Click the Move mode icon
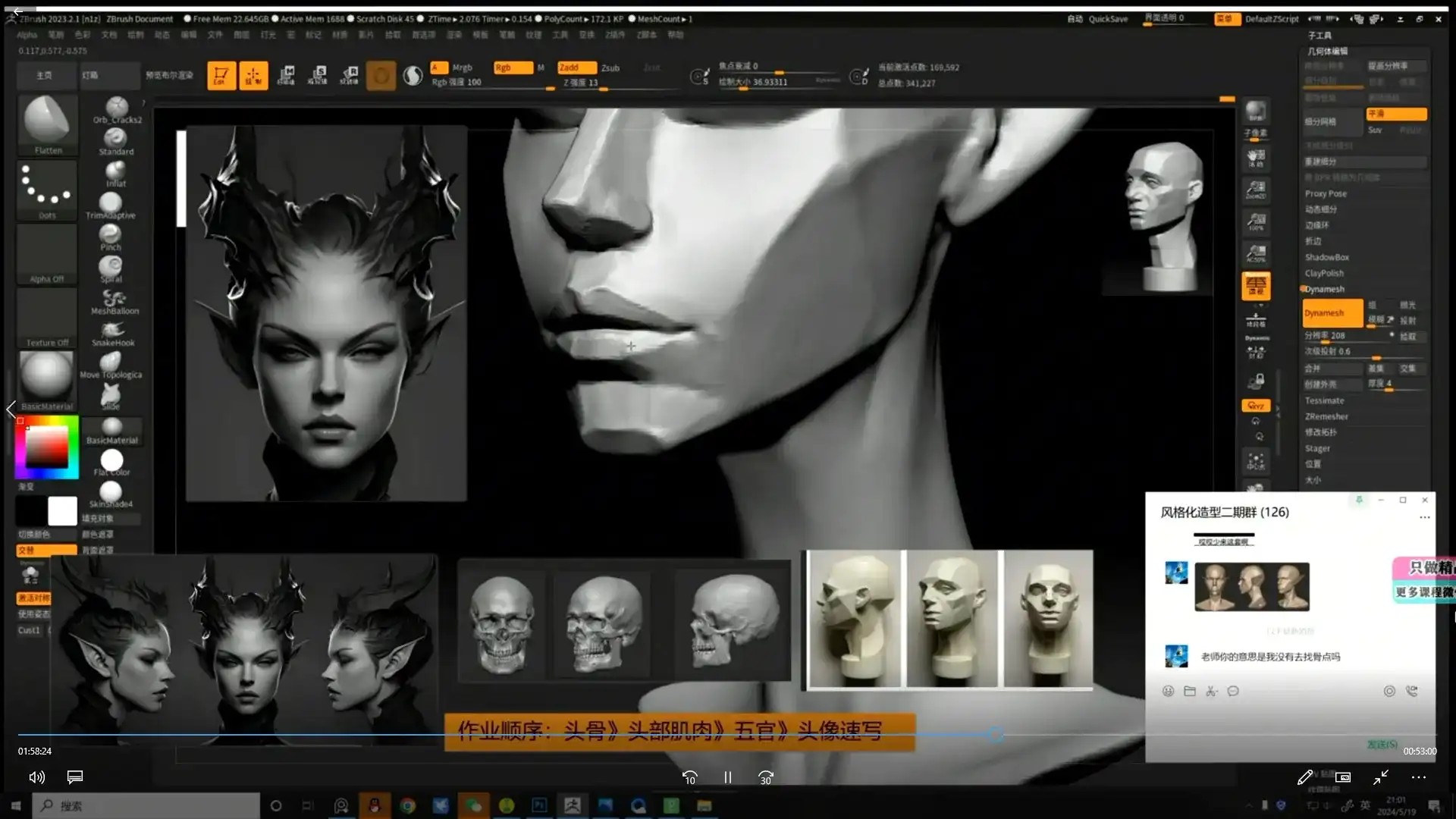 tap(286, 75)
